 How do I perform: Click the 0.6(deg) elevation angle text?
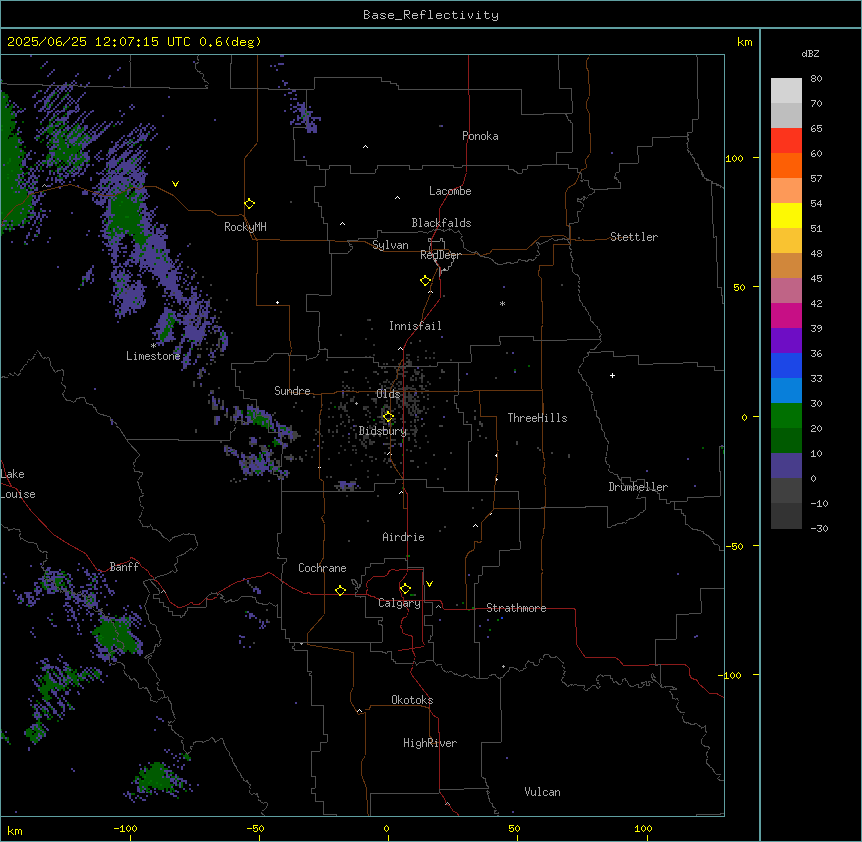(x=230, y=42)
